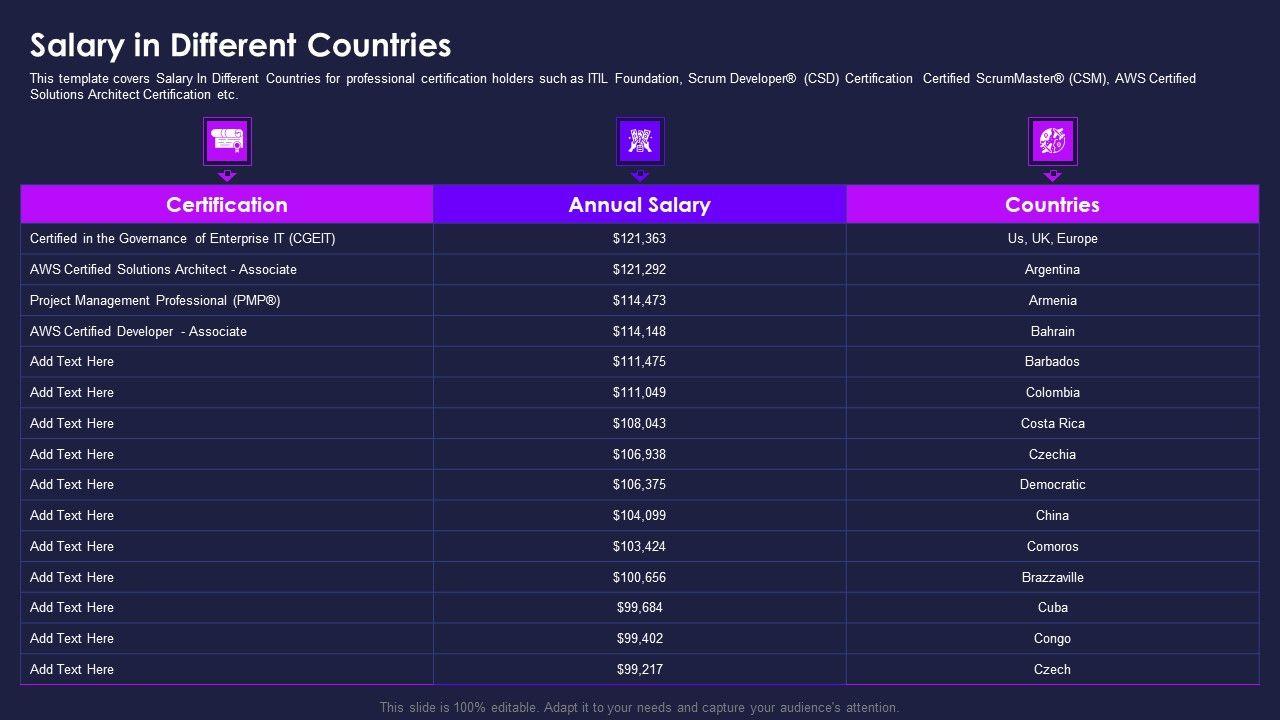Click the $121,292 salary value
The height and width of the screenshot is (720, 1280).
(640, 269)
